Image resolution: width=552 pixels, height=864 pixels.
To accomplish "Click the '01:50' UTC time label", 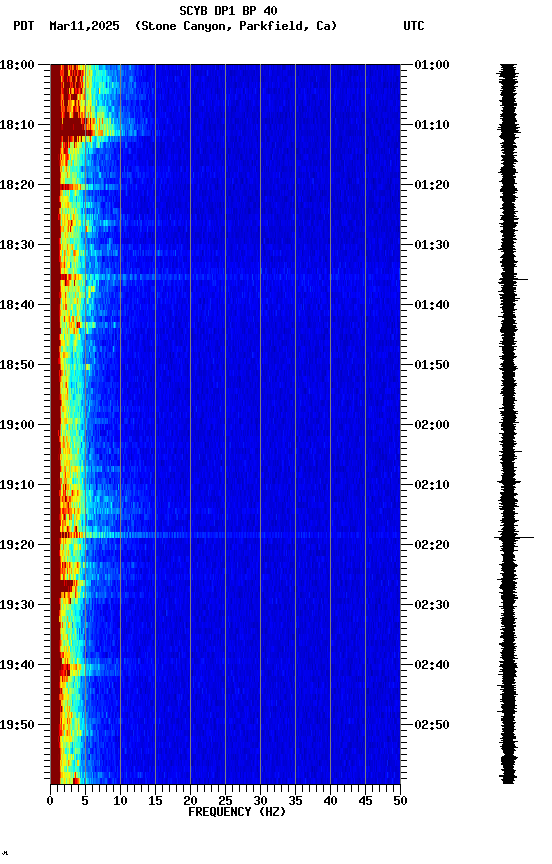I will 432,365.
